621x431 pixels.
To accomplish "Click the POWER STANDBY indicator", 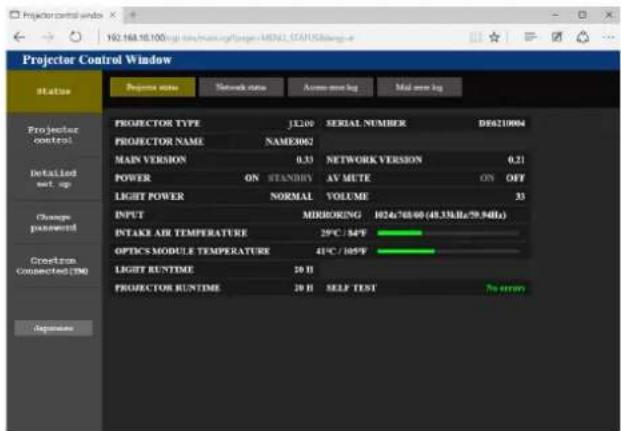I will [x=290, y=178].
